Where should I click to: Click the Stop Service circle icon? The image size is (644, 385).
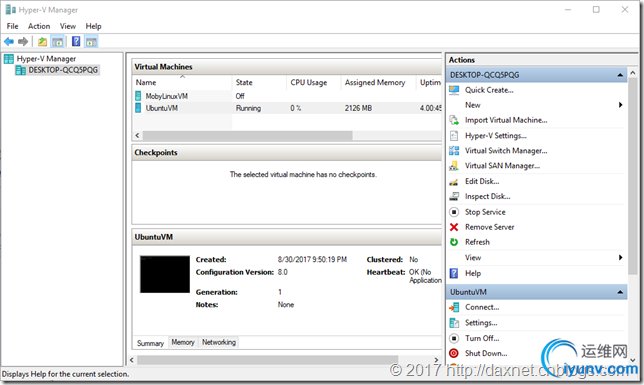[454, 212]
